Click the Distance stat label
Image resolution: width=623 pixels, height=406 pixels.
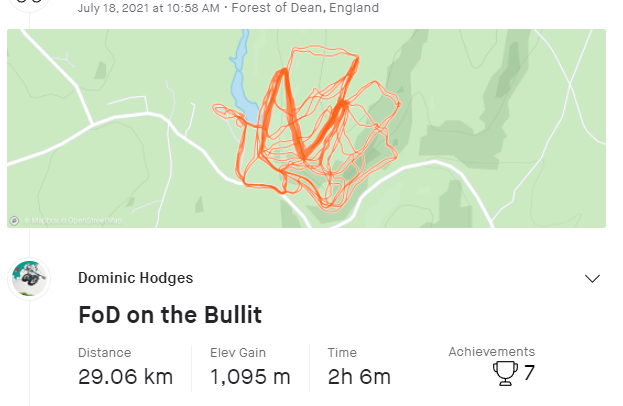click(104, 353)
